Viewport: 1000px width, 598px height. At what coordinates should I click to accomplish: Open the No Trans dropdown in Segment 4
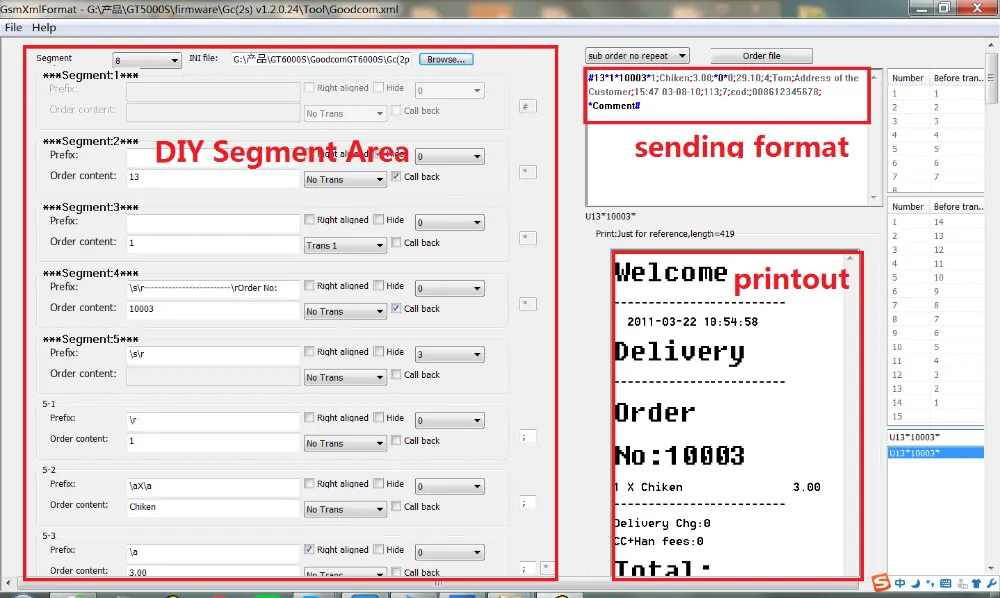345,312
